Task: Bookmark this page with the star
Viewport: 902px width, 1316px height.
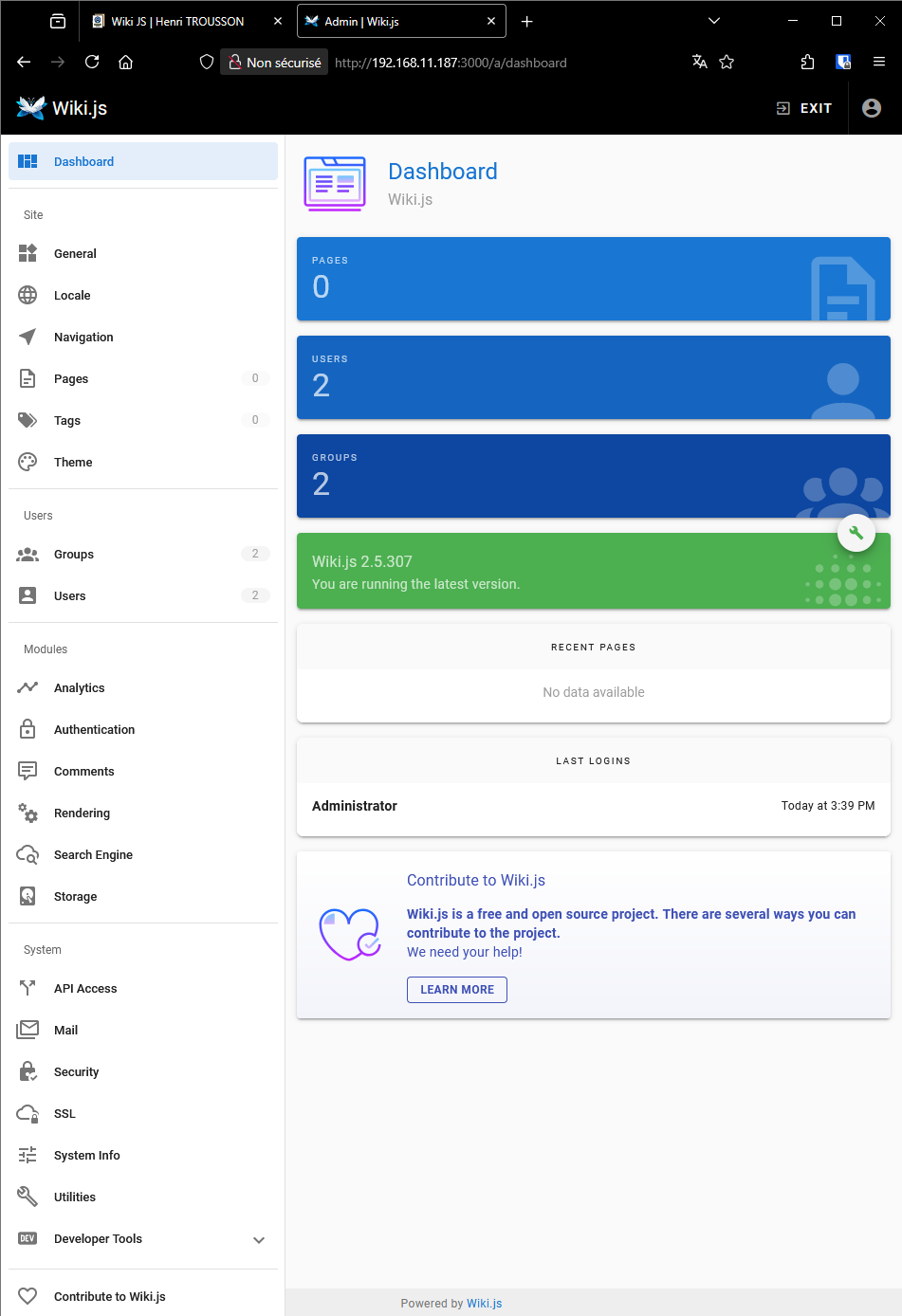Action: (727, 62)
